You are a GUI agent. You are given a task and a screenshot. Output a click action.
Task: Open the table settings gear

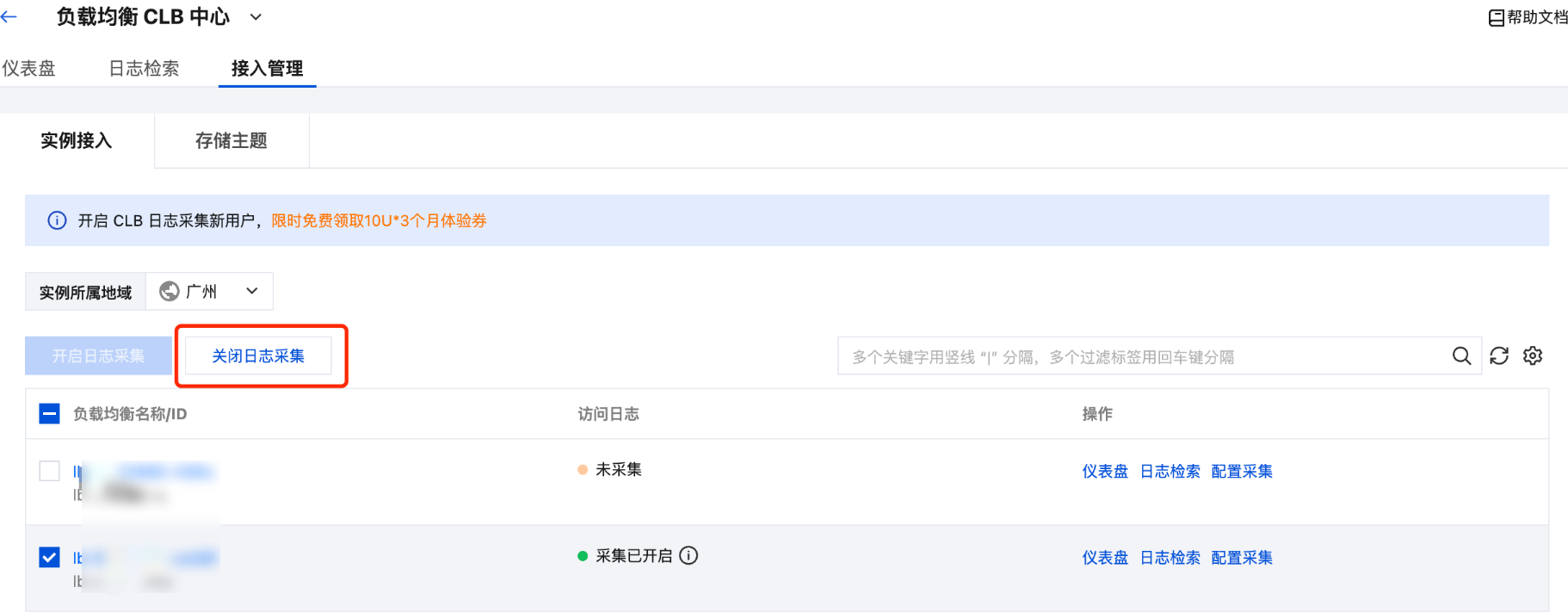(1533, 355)
